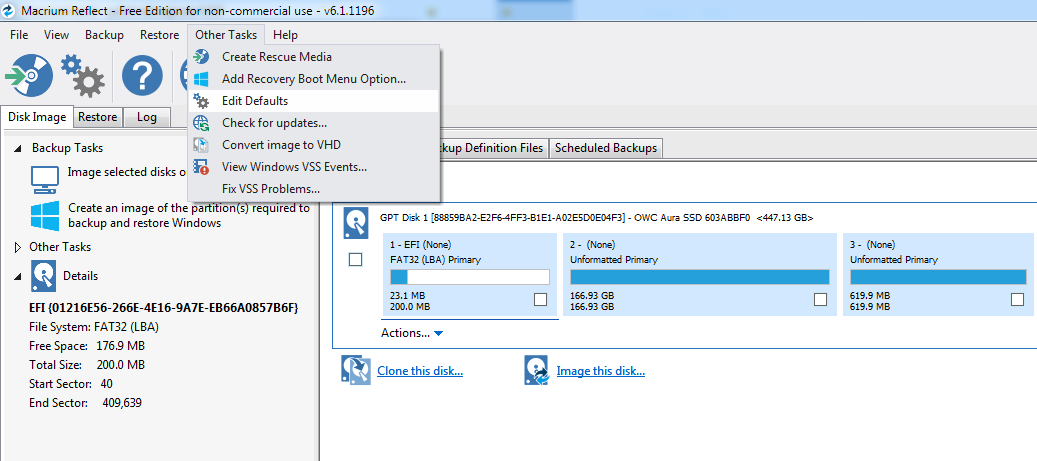Click the monitor icon for imaging selected disks
This screenshot has height=461, width=1037.
pos(45,179)
